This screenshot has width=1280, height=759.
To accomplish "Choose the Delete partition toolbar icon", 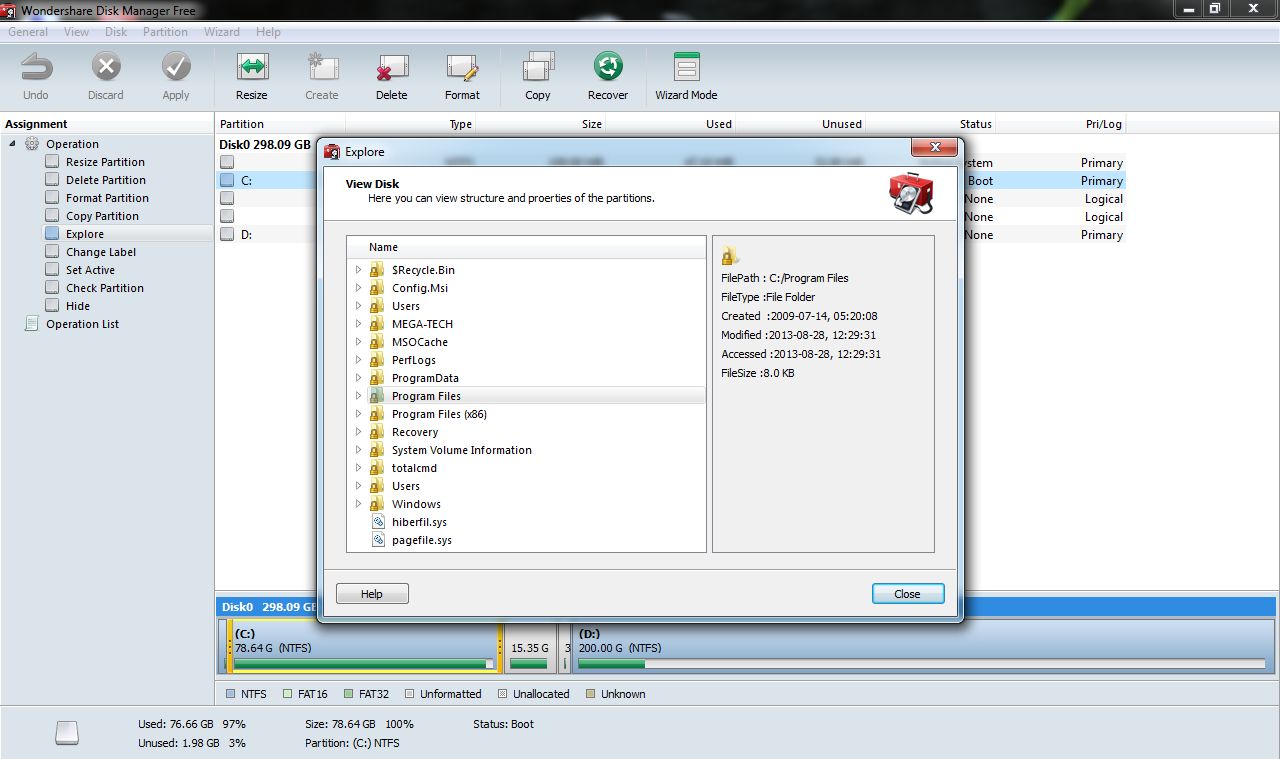I will pyautogui.click(x=392, y=68).
